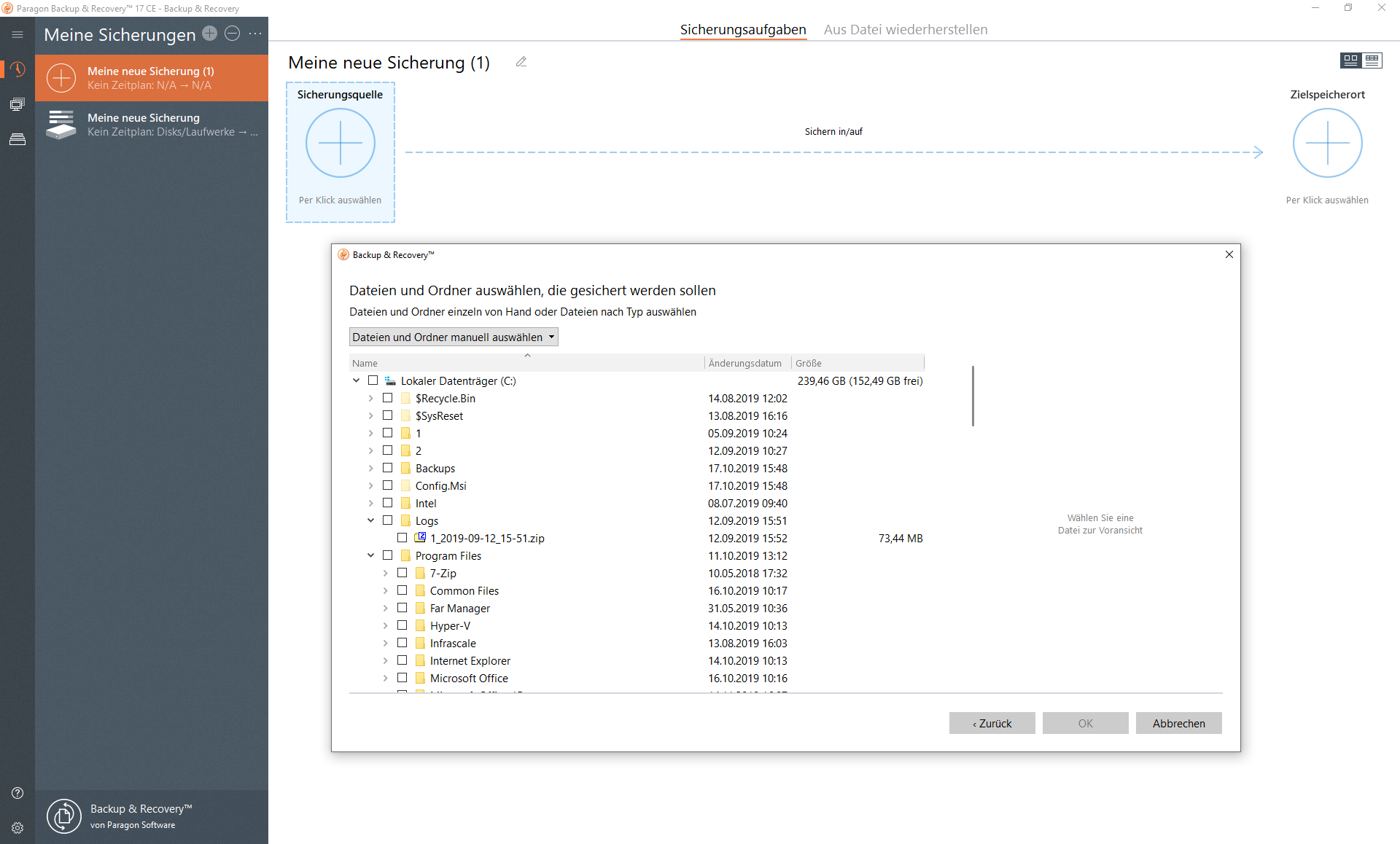Check the 1_2019-09-12_15-51.zip checkbox

point(402,538)
